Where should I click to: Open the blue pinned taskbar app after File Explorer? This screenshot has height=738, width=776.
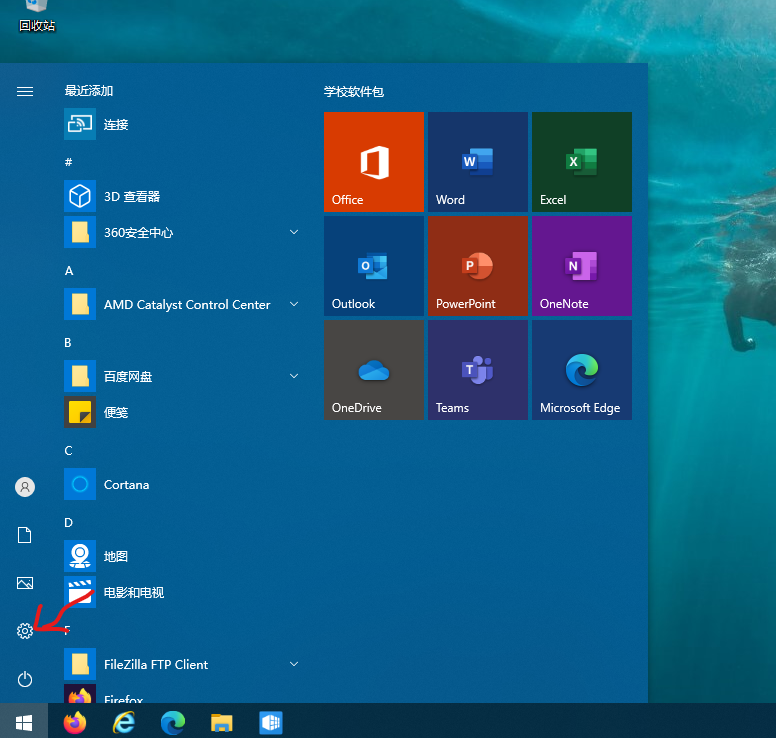pyautogui.click(x=271, y=723)
